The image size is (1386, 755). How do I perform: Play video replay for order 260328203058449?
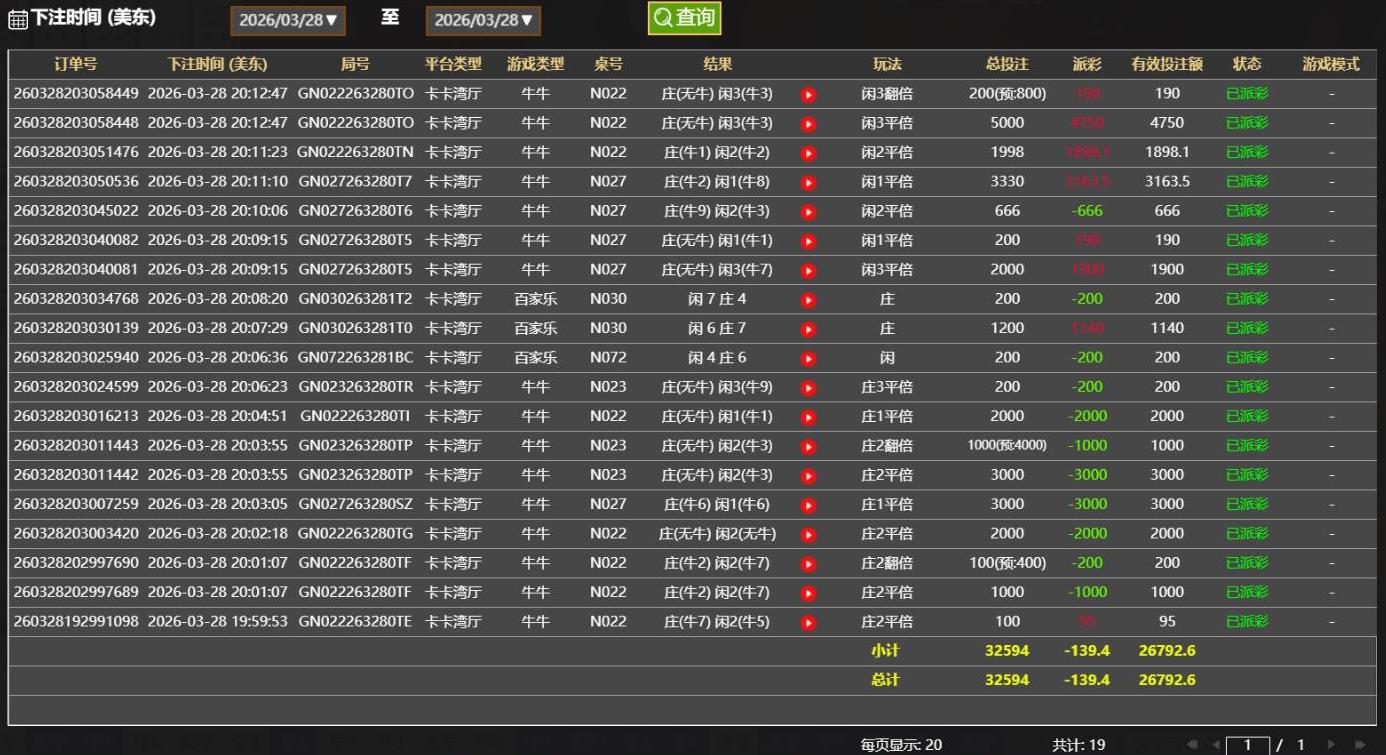point(808,94)
